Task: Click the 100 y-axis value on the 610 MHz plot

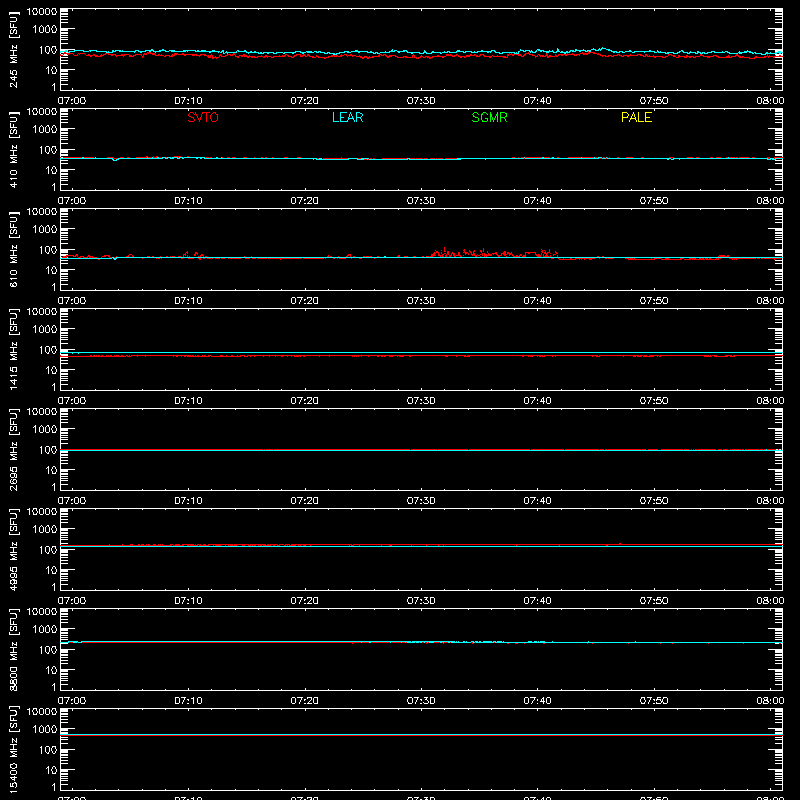Action: click(48, 250)
